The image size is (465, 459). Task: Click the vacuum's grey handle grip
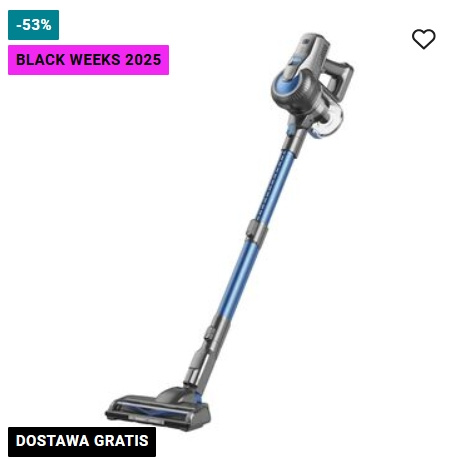coord(338,77)
